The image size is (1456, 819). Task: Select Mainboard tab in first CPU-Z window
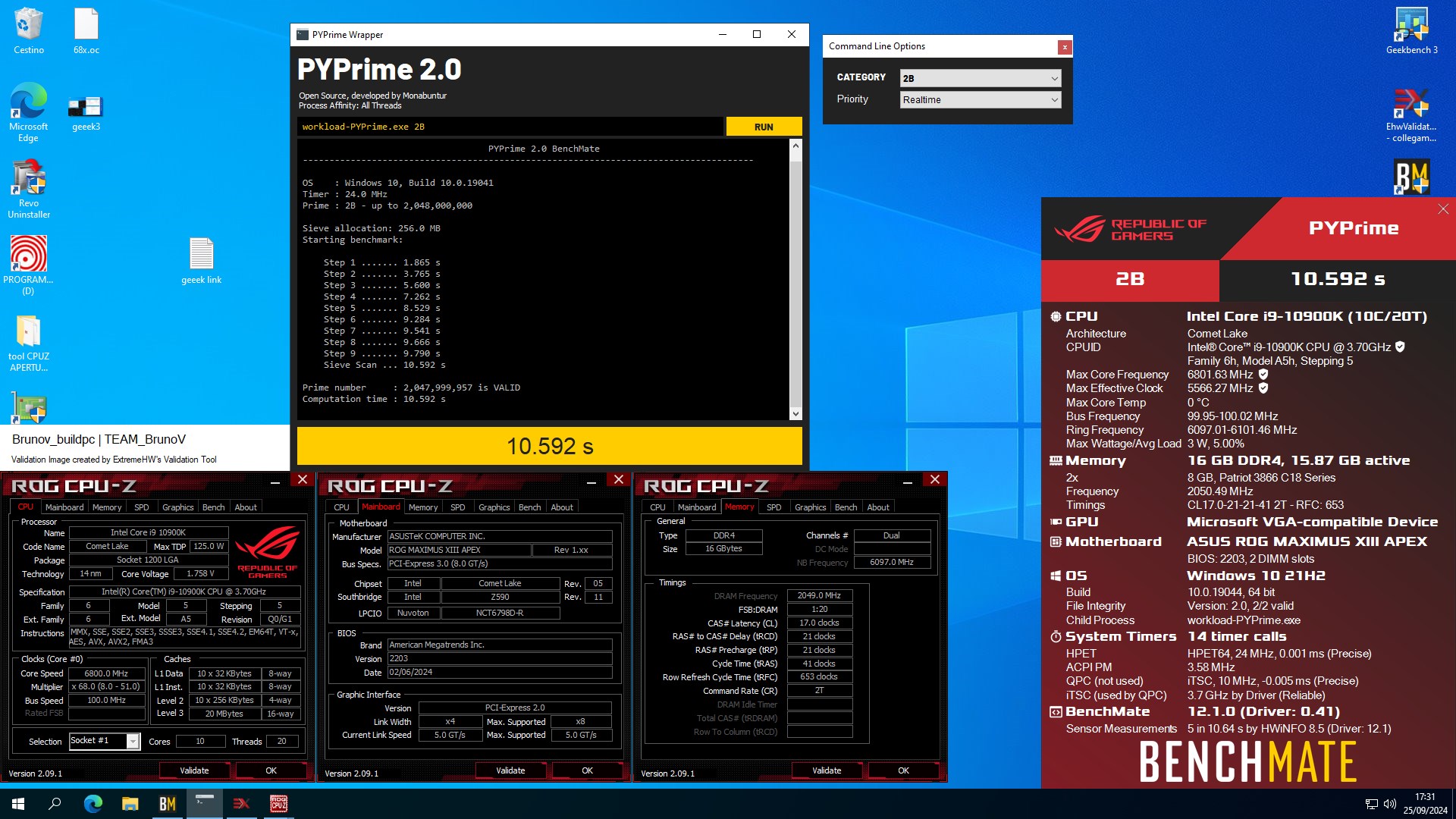click(x=64, y=507)
